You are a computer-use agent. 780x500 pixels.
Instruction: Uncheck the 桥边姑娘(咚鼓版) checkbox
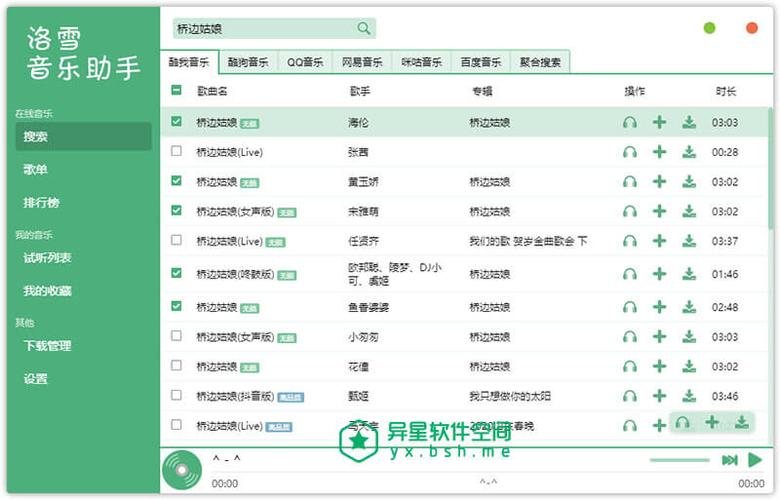pos(176,273)
